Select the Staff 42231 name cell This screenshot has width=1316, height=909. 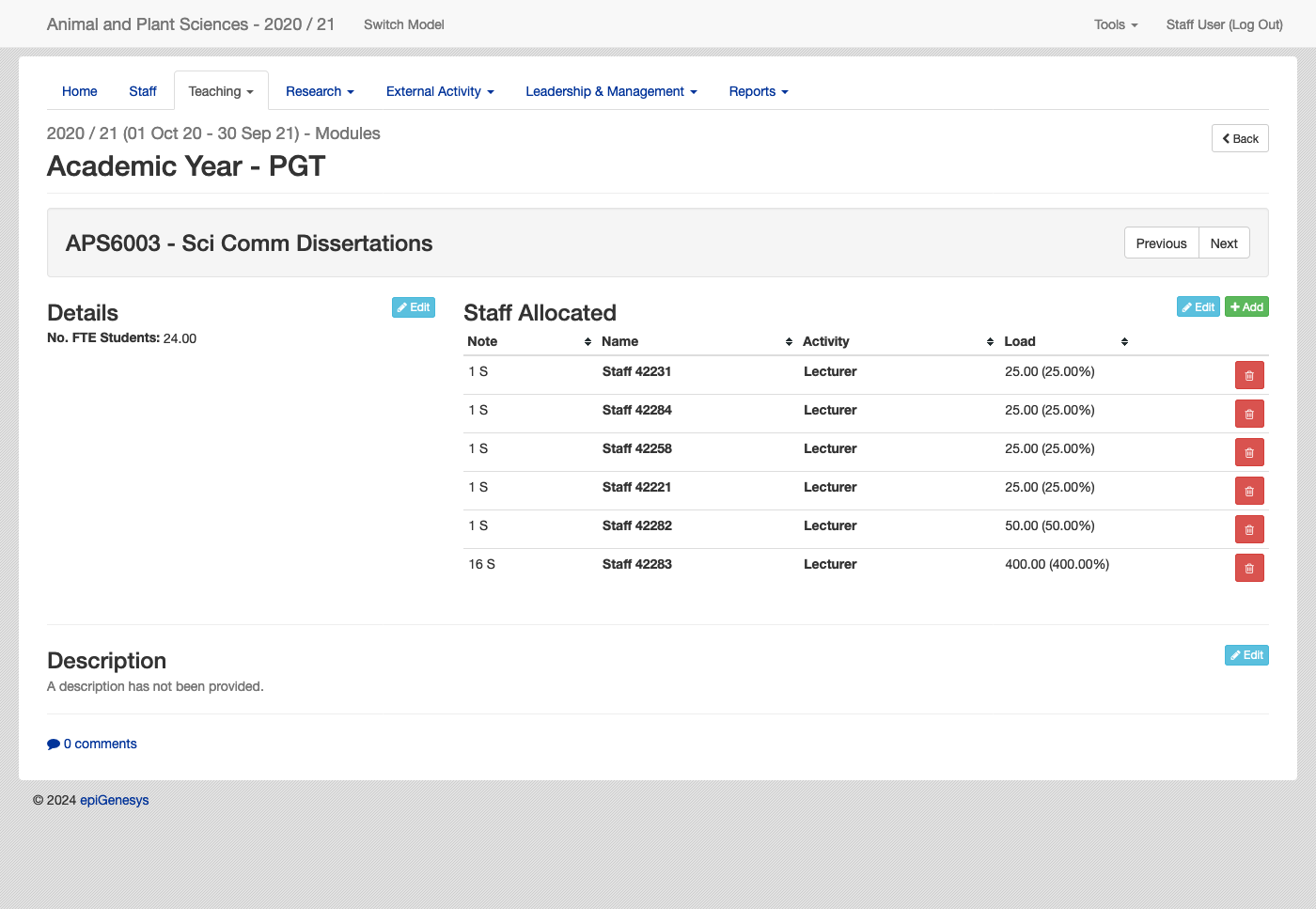(636, 371)
